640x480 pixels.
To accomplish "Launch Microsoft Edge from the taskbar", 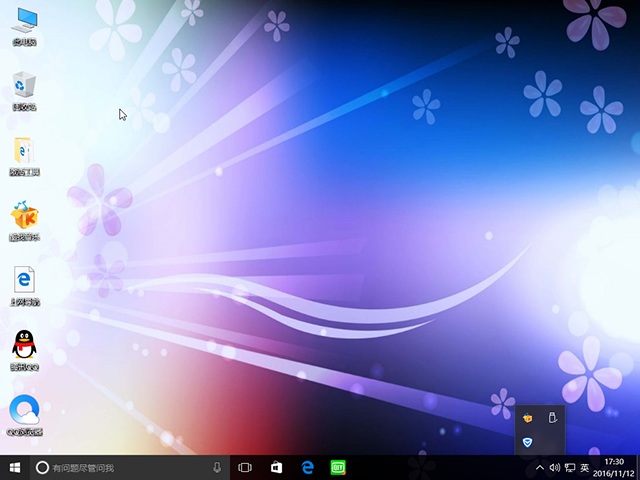I will pyautogui.click(x=308, y=467).
